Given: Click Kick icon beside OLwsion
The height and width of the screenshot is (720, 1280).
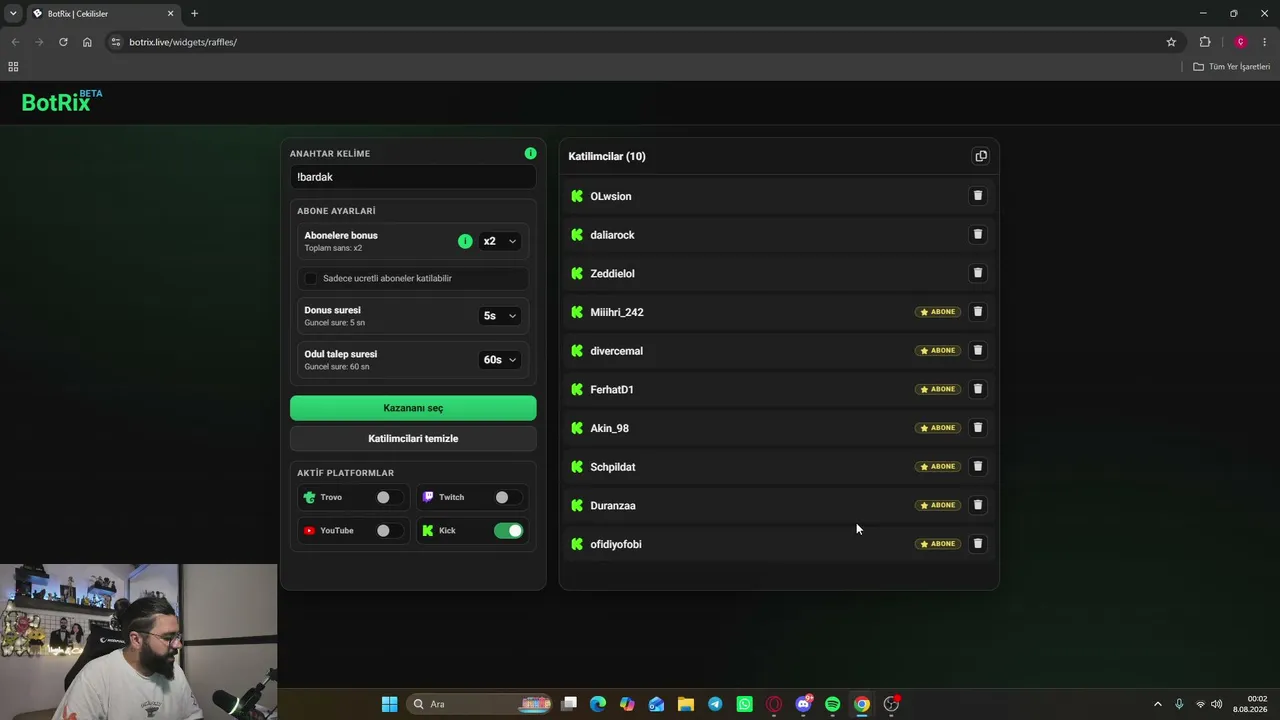Looking at the screenshot, I should click(x=577, y=196).
